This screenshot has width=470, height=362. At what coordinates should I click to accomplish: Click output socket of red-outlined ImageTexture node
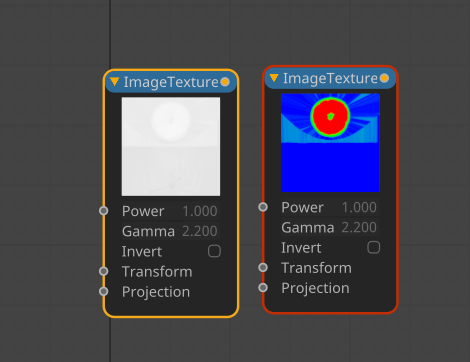384,78
